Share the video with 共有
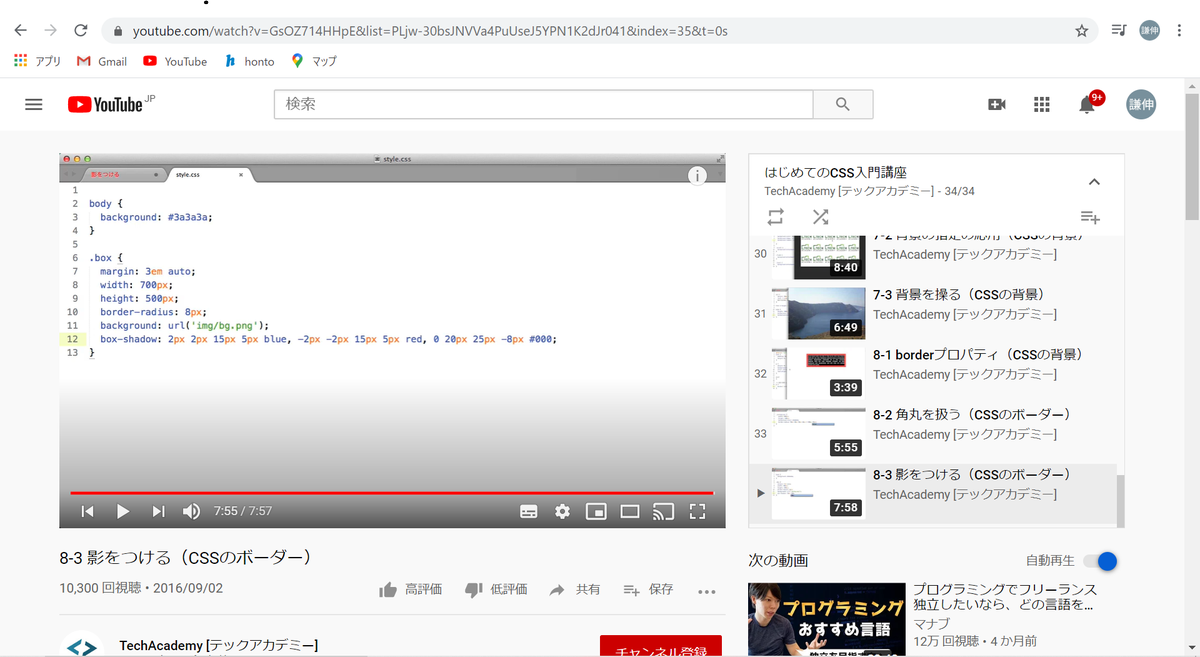This screenshot has height=657, width=1200. tap(575, 590)
